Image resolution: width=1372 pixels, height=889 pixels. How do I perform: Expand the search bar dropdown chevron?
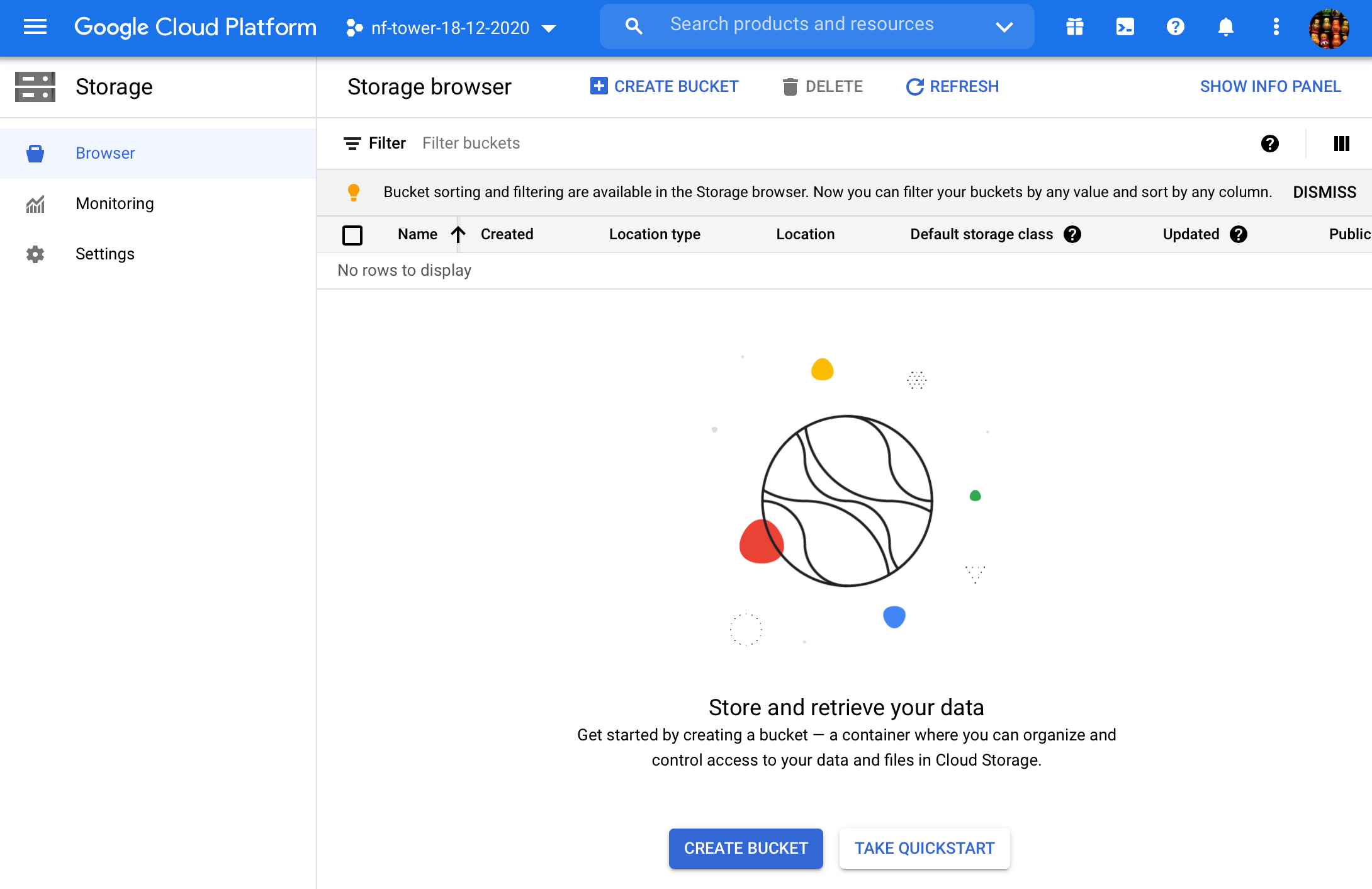(x=1004, y=27)
